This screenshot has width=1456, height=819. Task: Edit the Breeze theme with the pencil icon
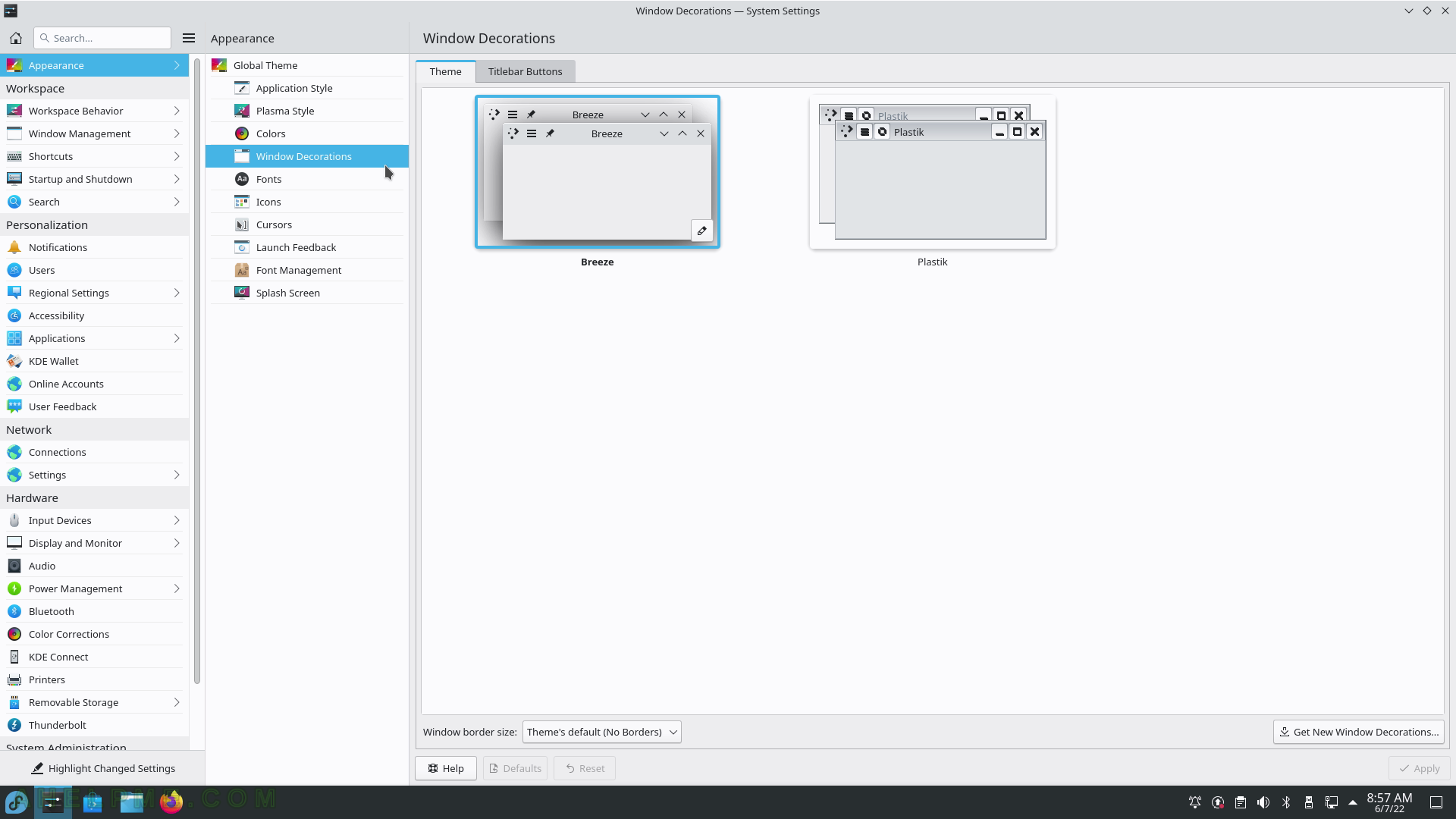coord(701,231)
